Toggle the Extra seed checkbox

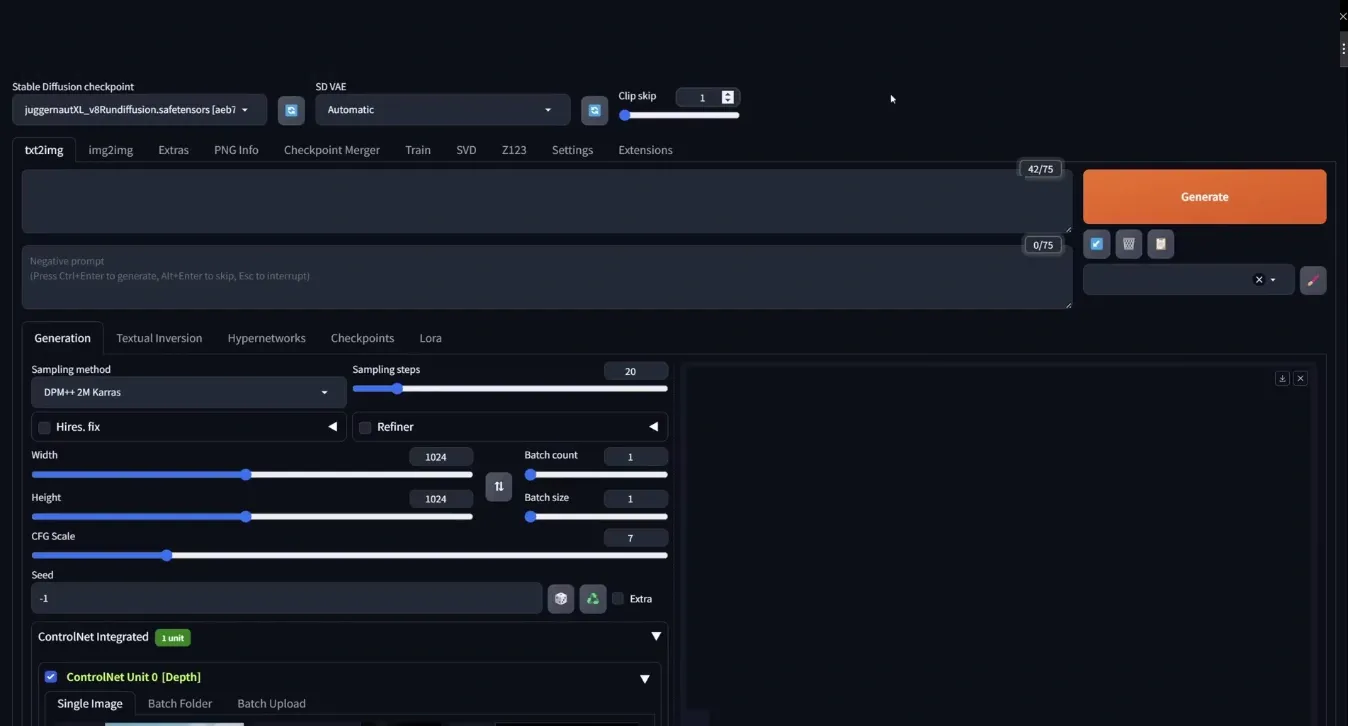tap(618, 599)
